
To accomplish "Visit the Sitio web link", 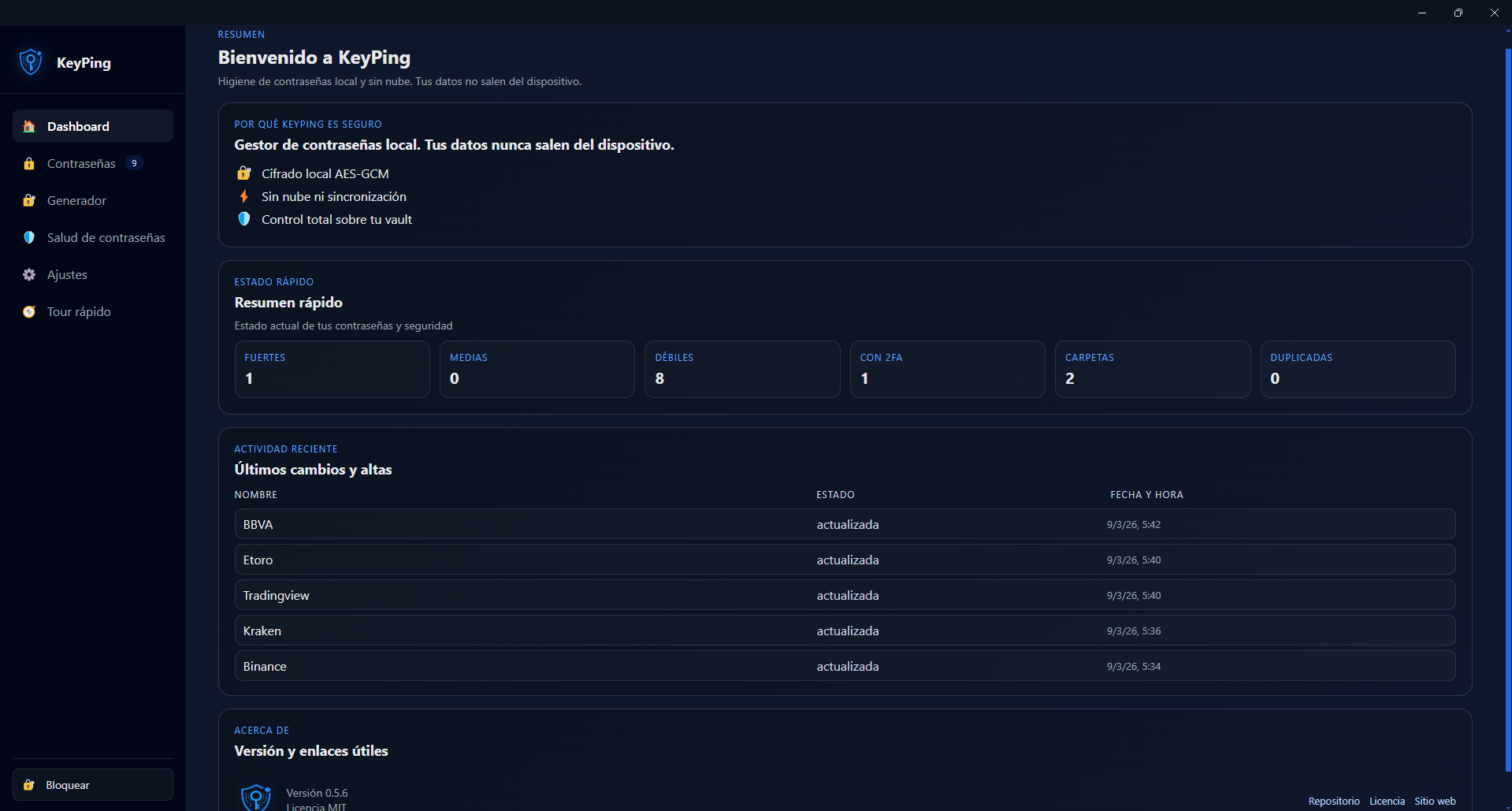I will 1434,801.
